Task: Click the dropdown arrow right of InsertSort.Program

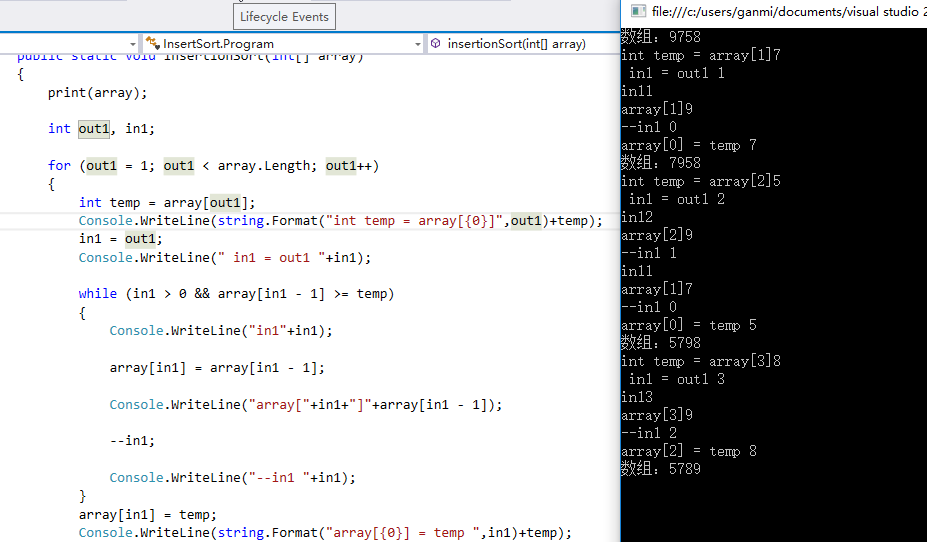Action: click(x=417, y=44)
